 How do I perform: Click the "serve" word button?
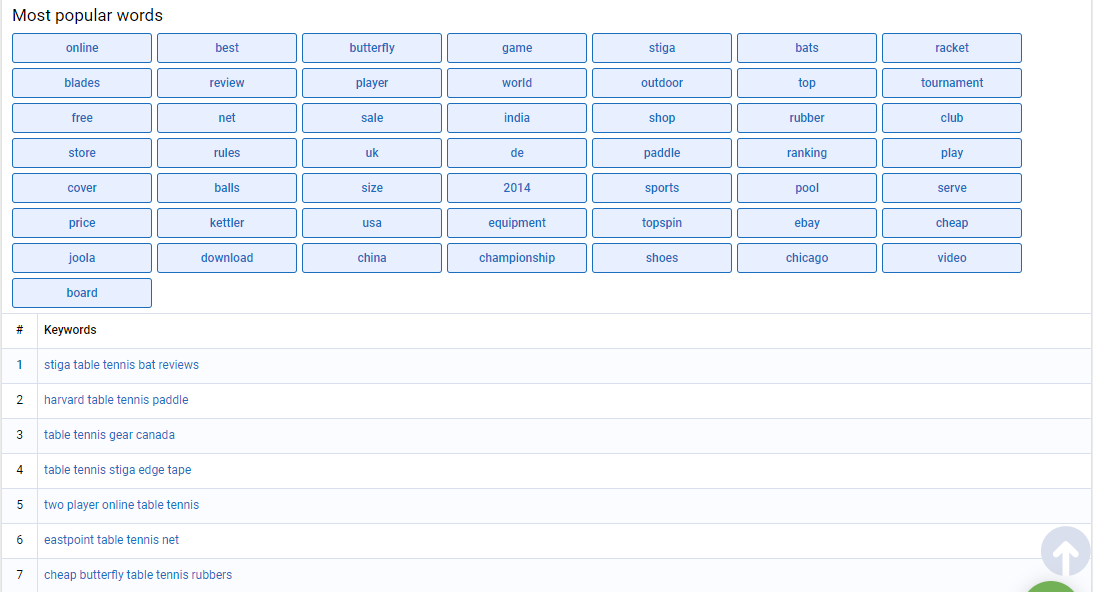(x=951, y=188)
